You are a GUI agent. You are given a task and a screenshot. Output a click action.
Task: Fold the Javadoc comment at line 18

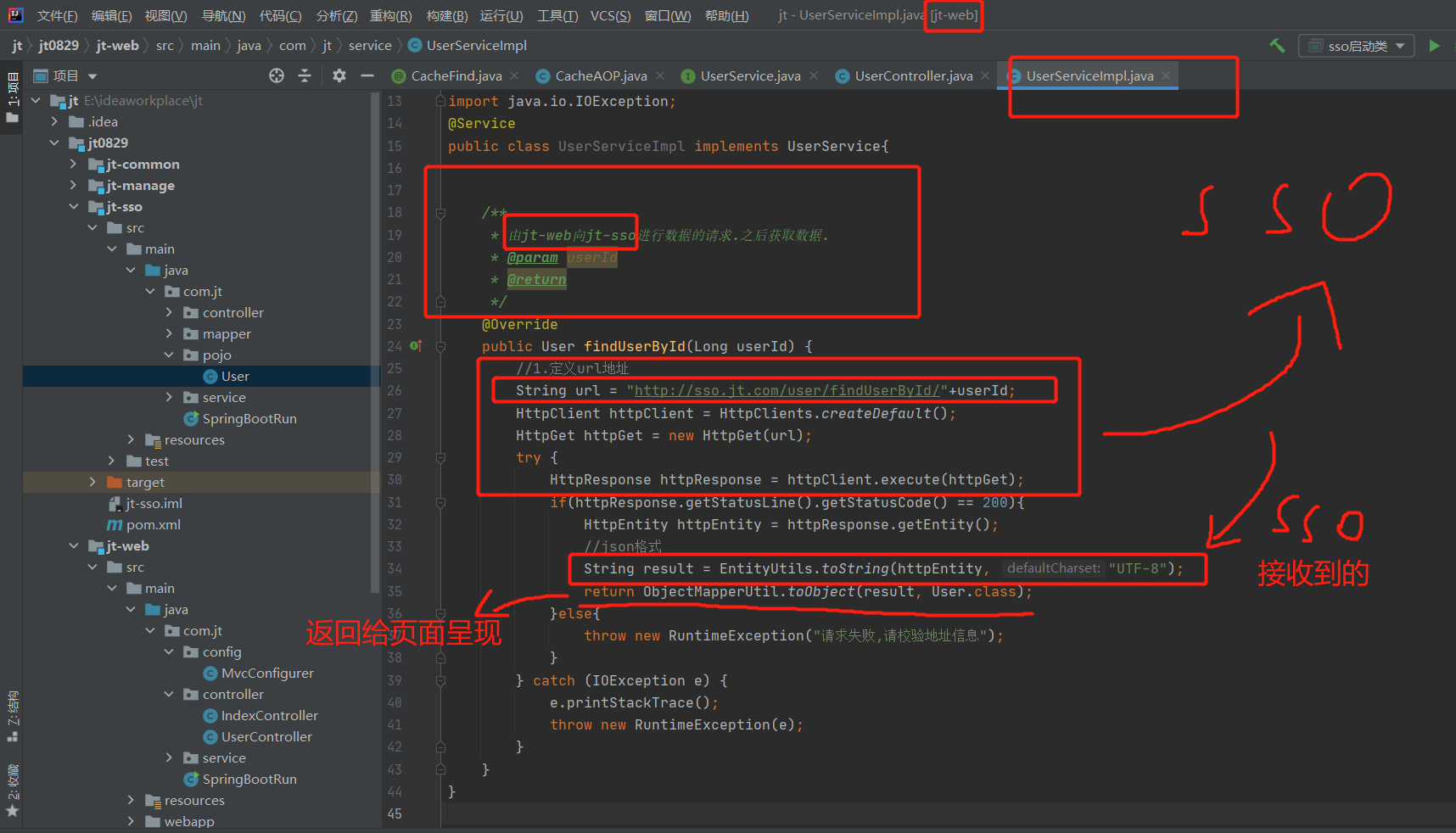point(440,213)
